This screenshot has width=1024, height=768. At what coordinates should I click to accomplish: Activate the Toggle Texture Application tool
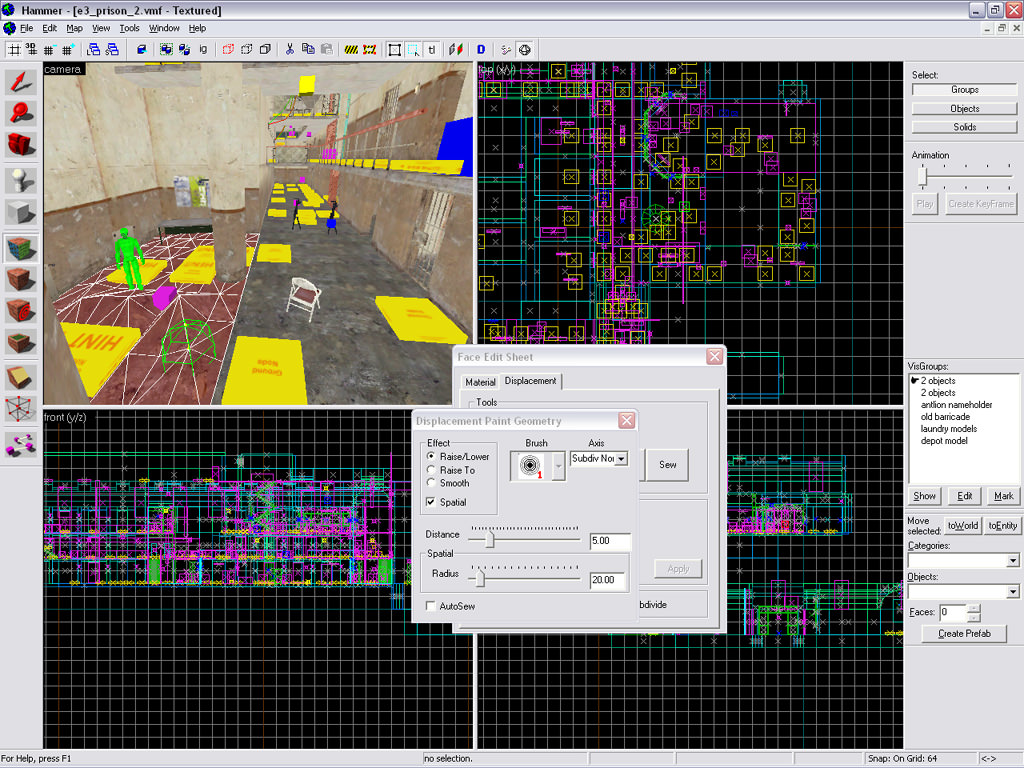[x=21, y=246]
